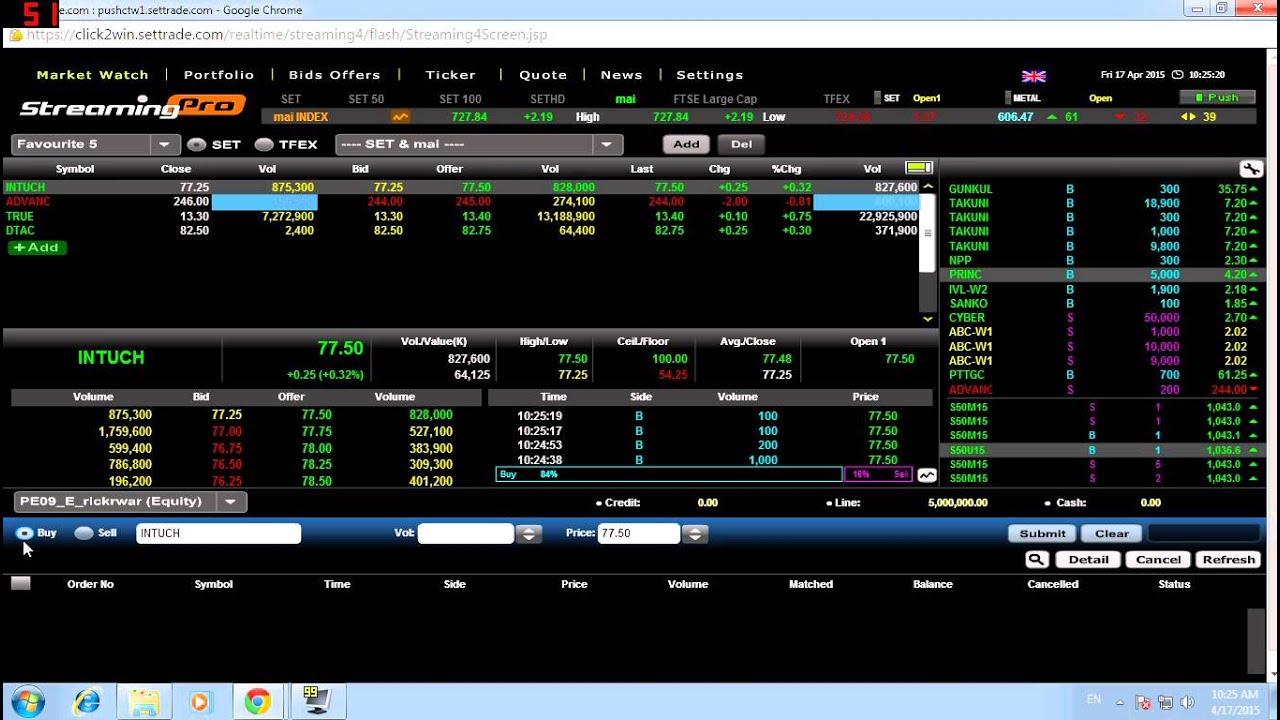Click the PTTGC ticker entry
Viewport: 1280px width, 720px height.
[1104, 375]
